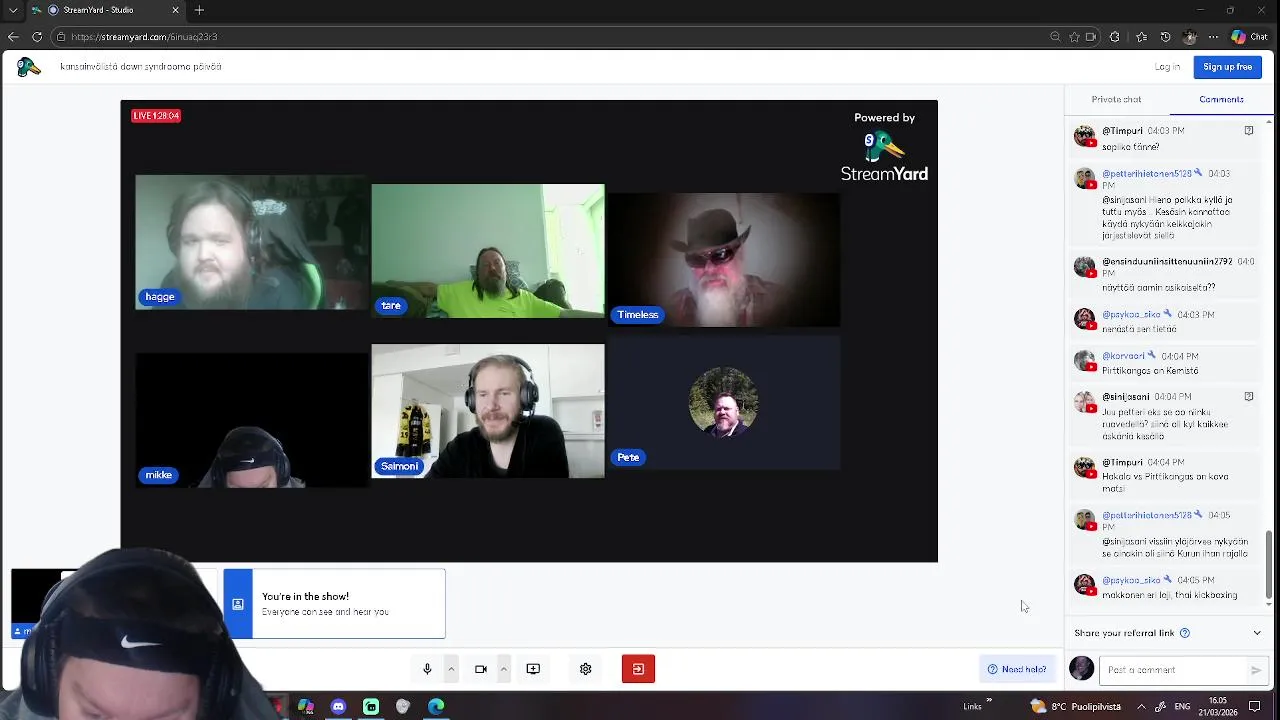Open the studio settings gear
The image size is (1280, 720).
tap(586, 669)
